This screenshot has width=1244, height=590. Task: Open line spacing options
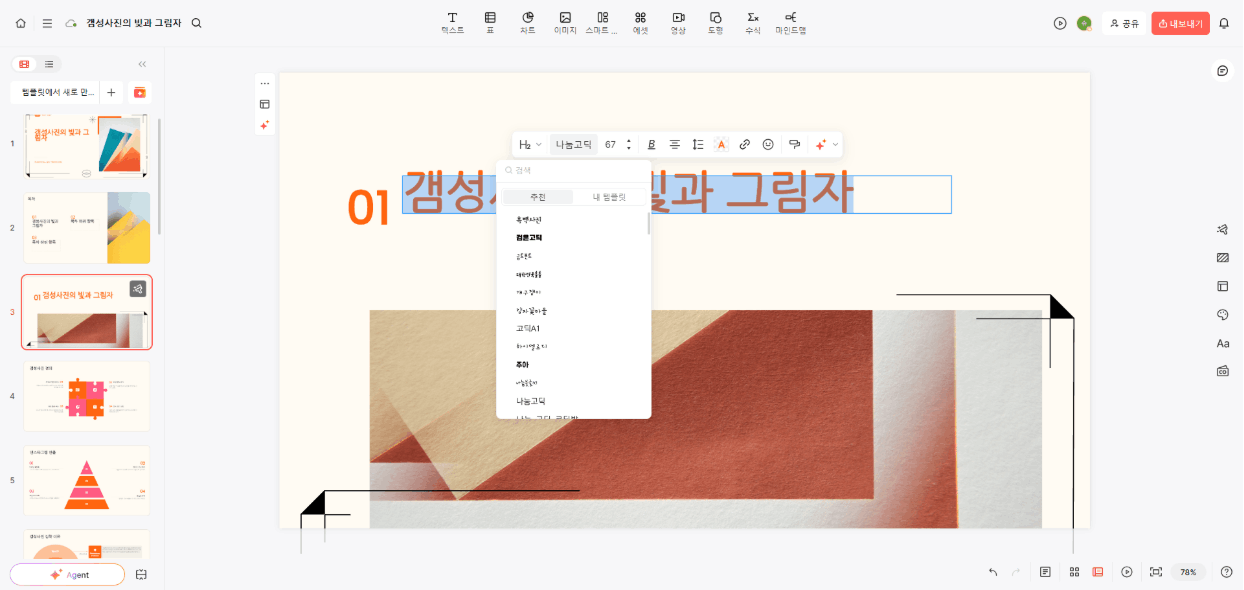pyautogui.click(x=698, y=145)
